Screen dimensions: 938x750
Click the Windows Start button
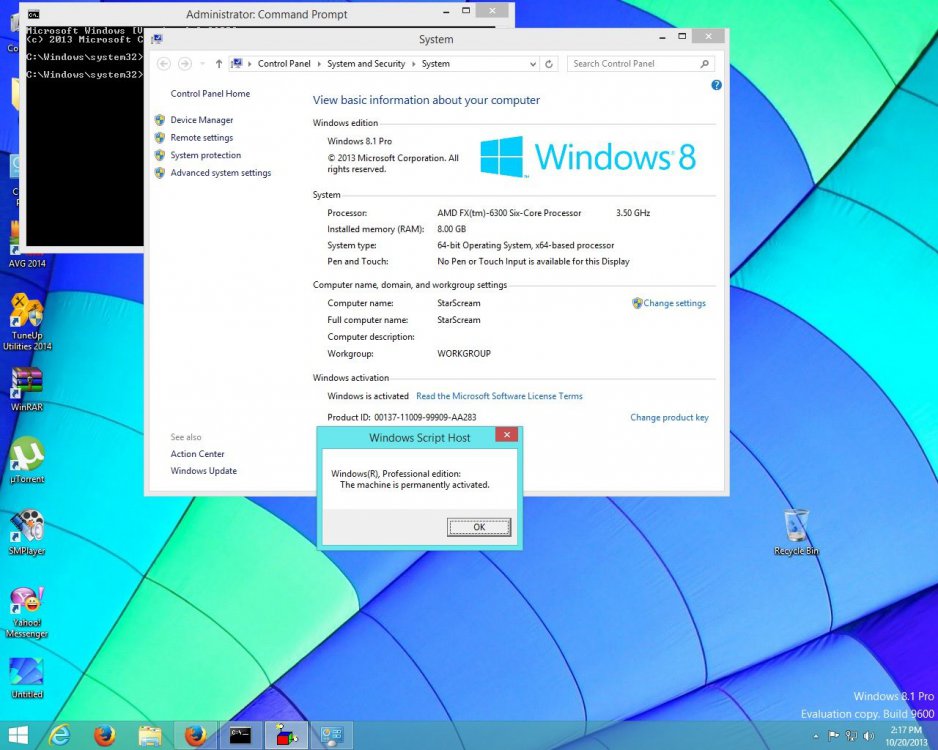click(17, 735)
